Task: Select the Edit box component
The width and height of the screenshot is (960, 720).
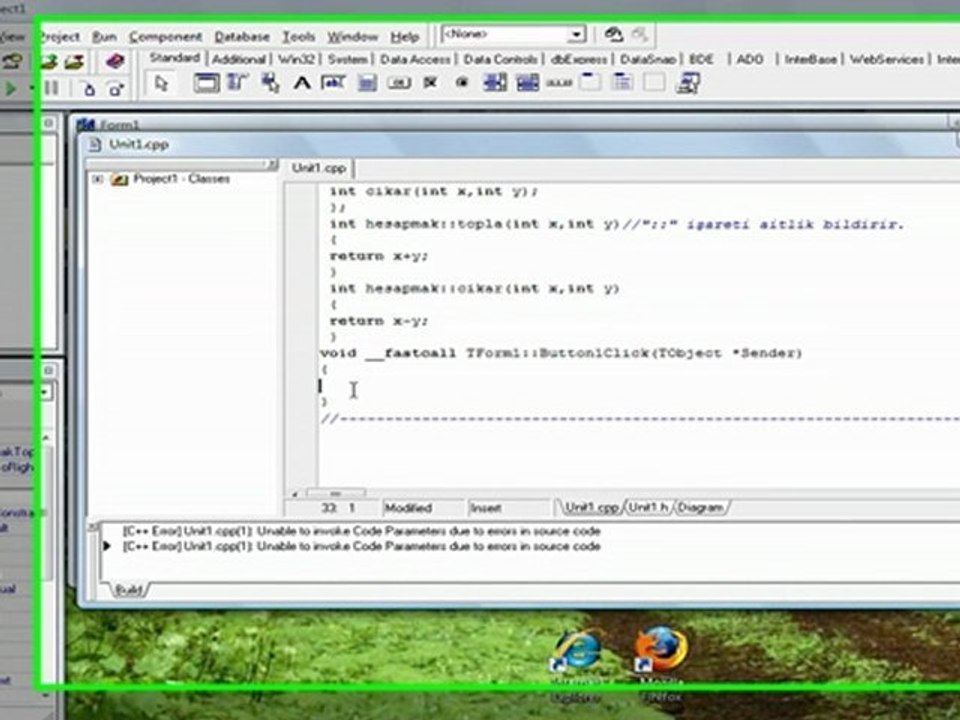Action: coord(332,83)
